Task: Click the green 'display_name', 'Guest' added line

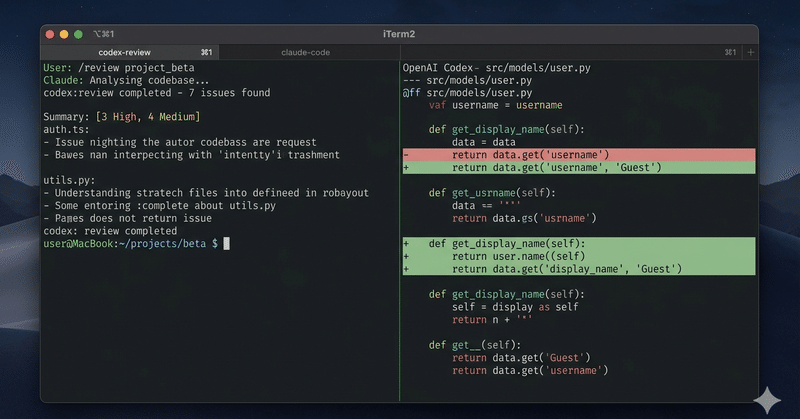Action: coord(566,268)
